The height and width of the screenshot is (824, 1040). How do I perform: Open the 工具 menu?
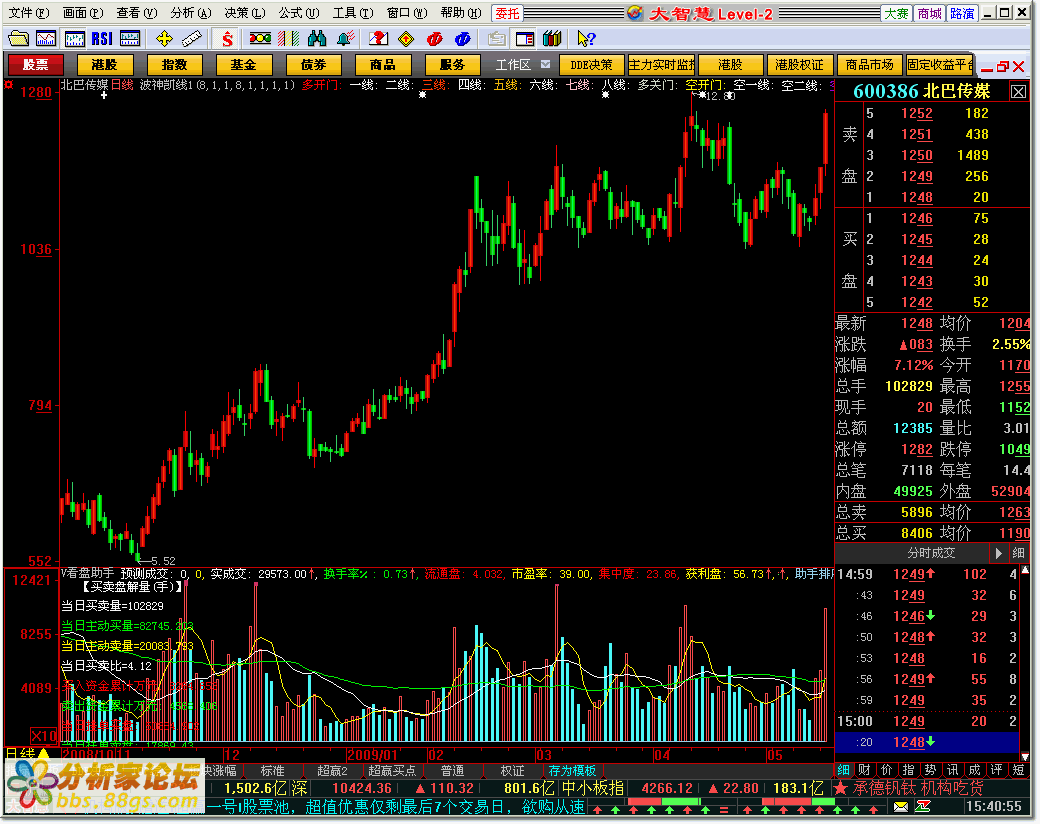coord(353,13)
